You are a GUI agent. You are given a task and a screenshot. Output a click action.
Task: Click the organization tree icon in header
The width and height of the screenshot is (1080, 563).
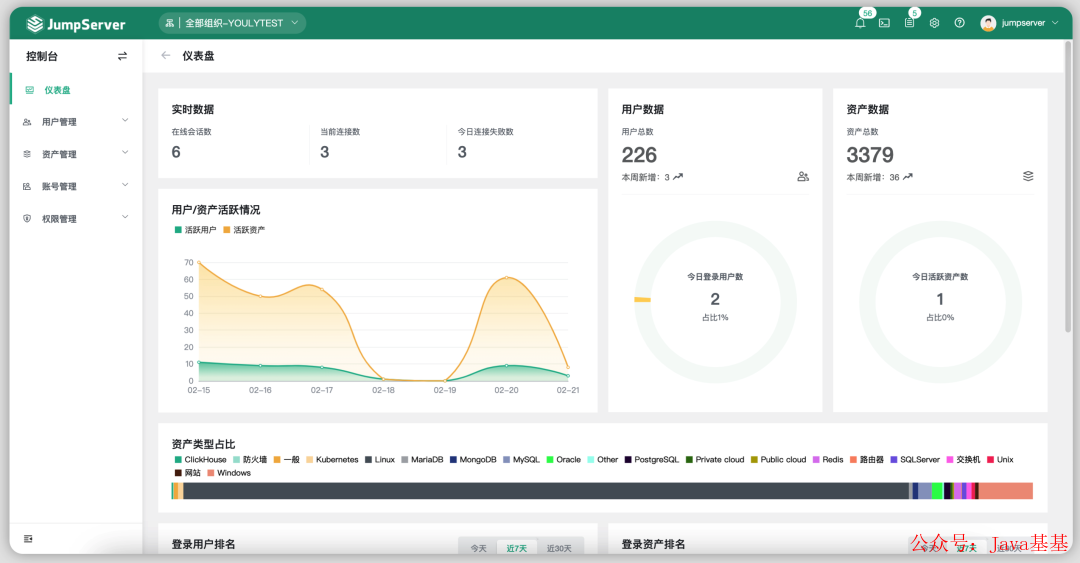pos(169,23)
